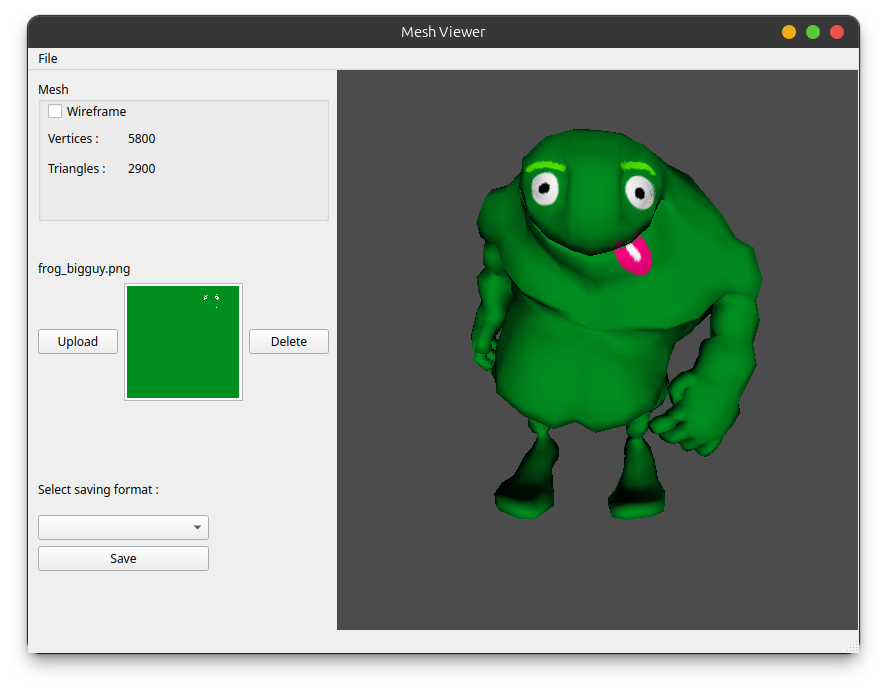
Task: Click the Vertices count value 5800
Action: [141, 139]
